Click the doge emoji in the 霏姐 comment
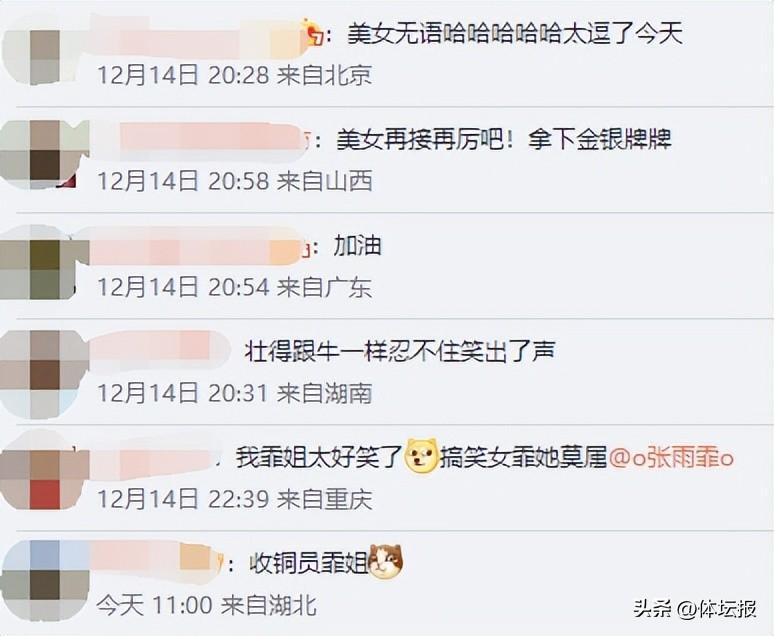774x636 pixels. (421, 455)
